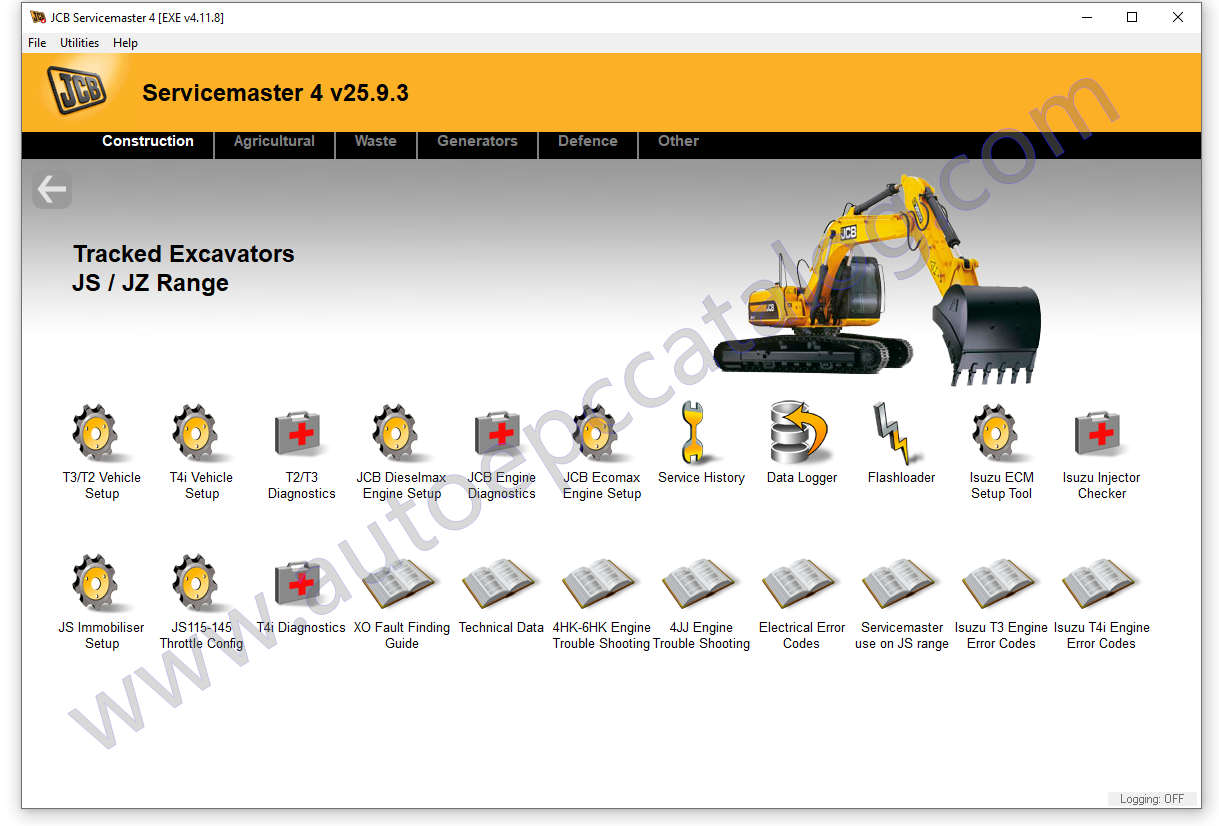Open Service History
Image resolution: width=1219 pixels, height=826 pixels.
pos(700,434)
